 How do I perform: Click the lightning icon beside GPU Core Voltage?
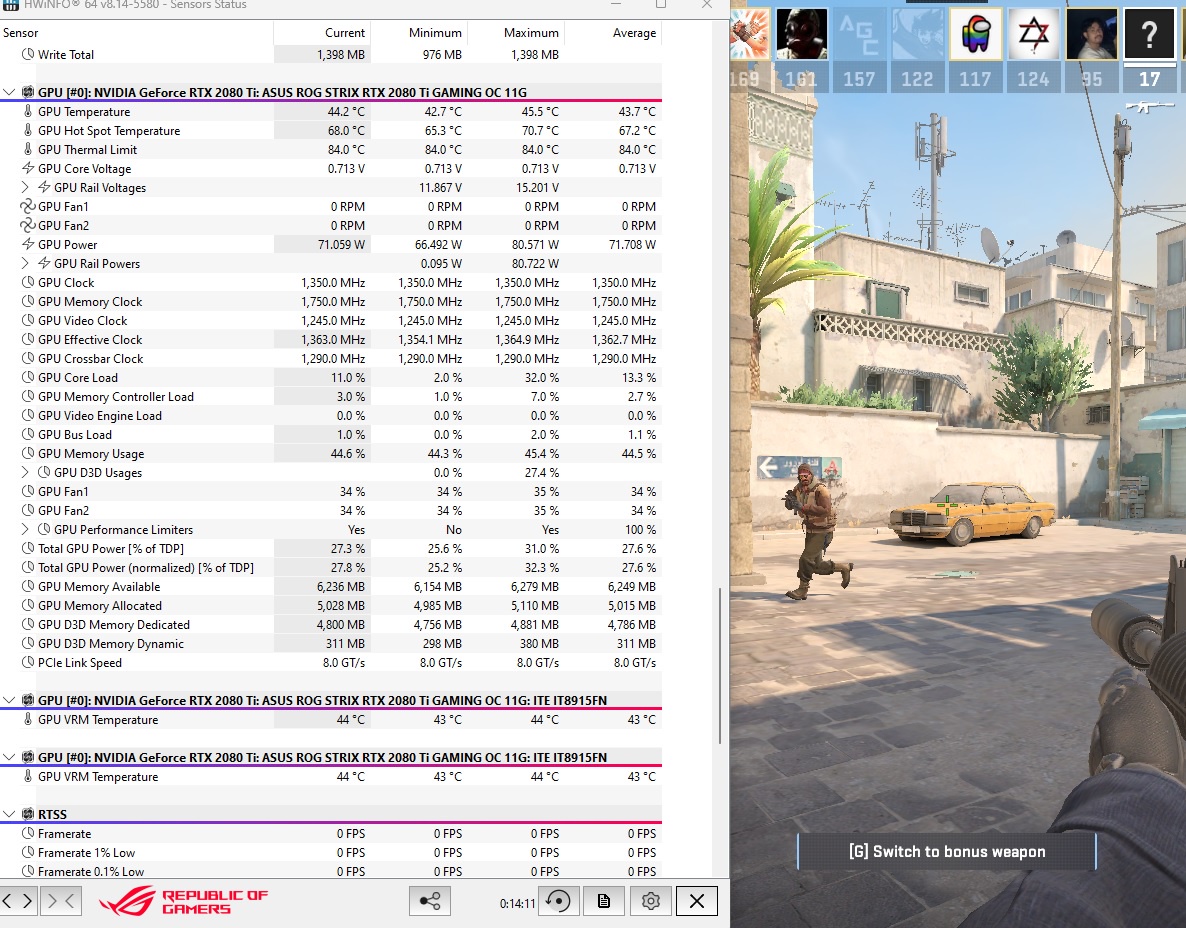(28, 168)
